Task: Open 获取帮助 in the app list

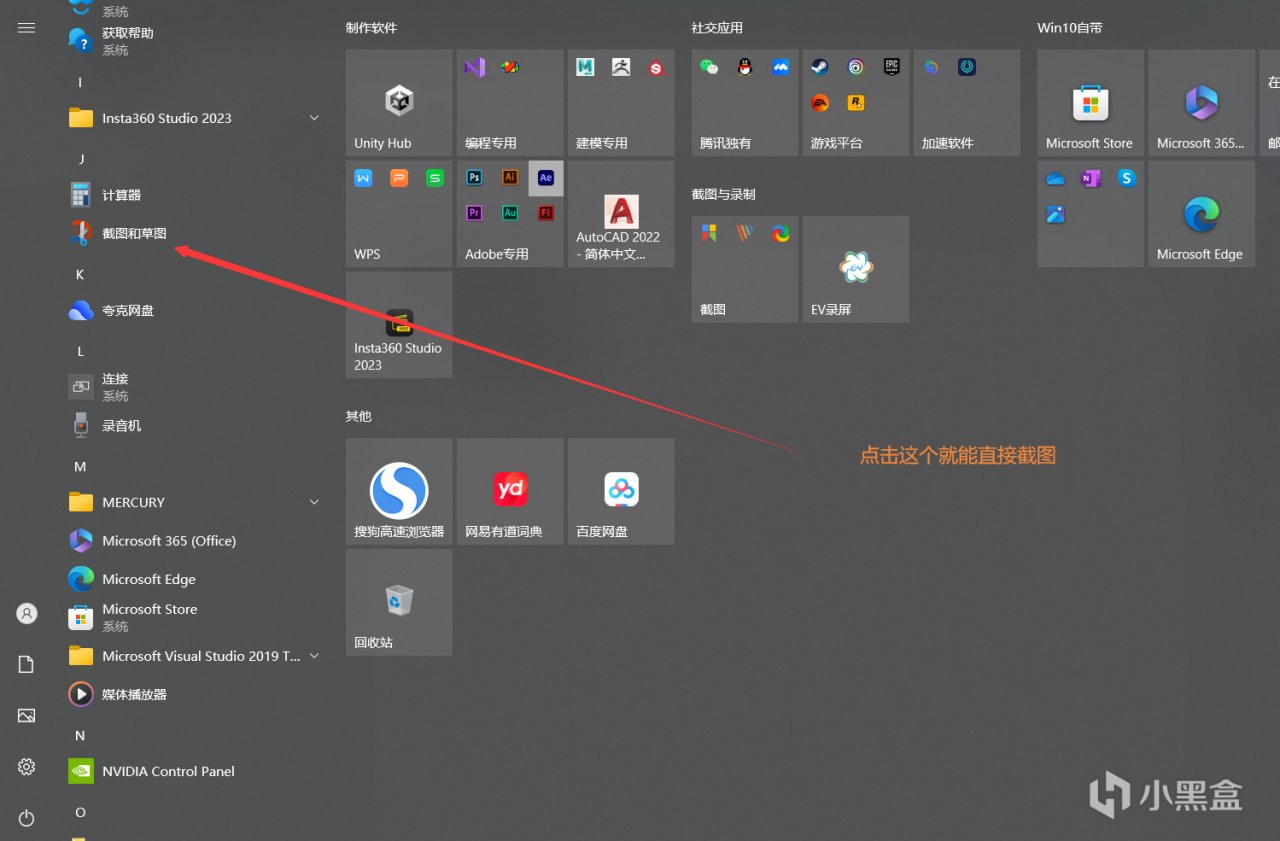Action: coord(195,41)
